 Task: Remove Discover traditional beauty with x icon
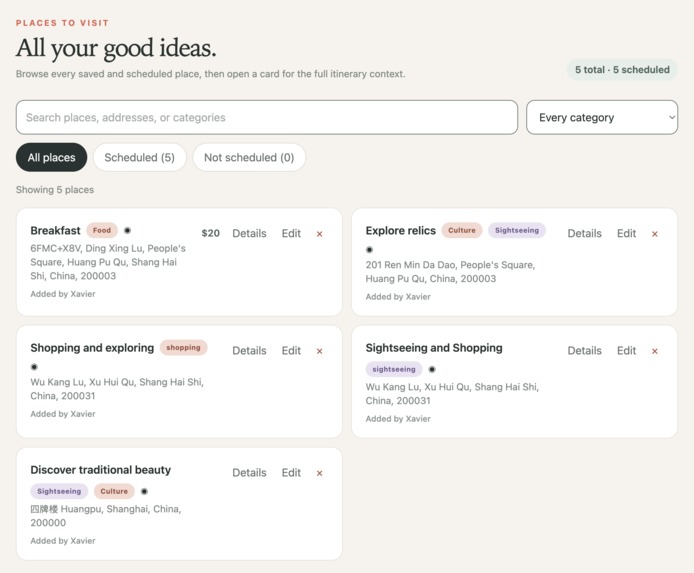pyautogui.click(x=320, y=473)
